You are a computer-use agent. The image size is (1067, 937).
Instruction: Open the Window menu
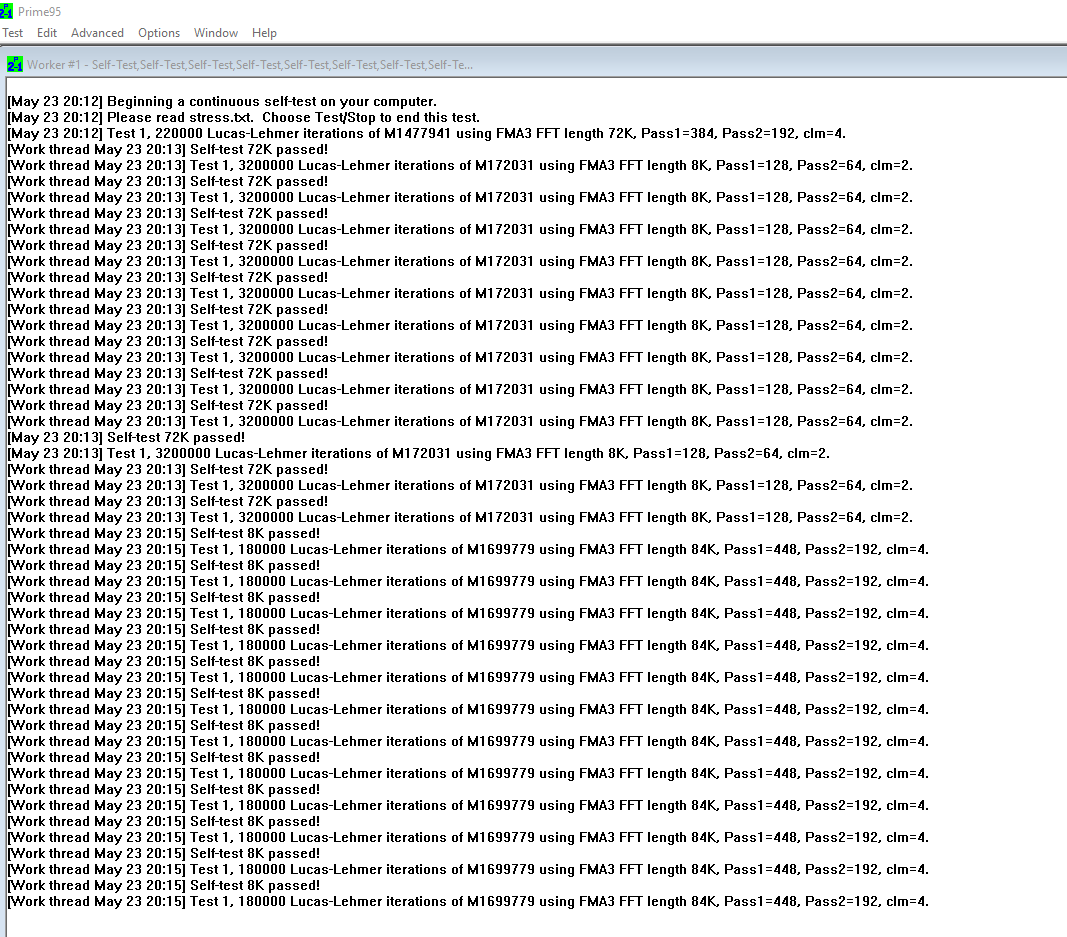coord(216,33)
